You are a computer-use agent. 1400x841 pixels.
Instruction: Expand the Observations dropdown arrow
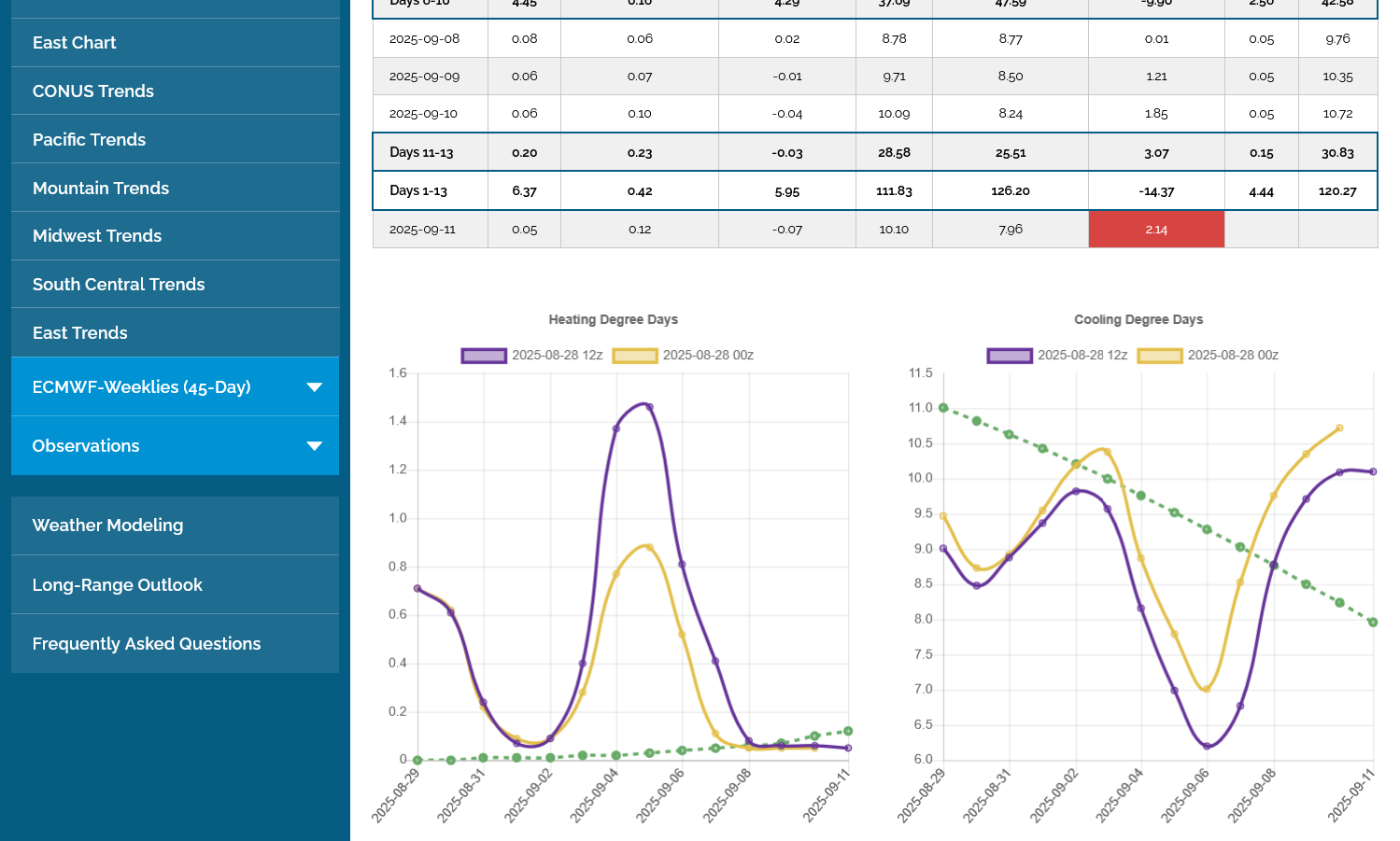tap(315, 446)
